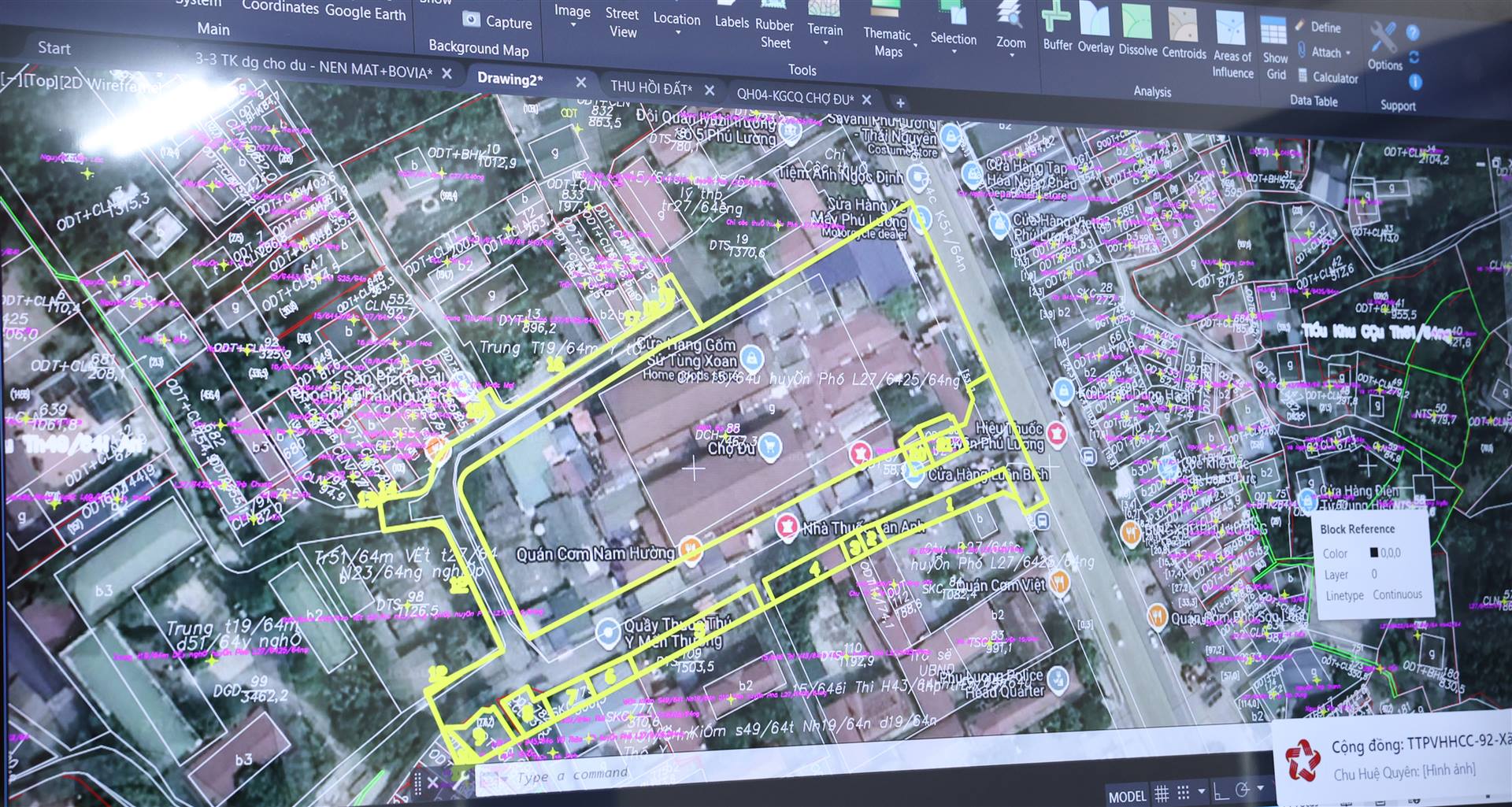Image resolution: width=1512 pixels, height=807 pixels.
Task: Open snap settings dropdown arrow in status bar
Action: (x=1201, y=790)
